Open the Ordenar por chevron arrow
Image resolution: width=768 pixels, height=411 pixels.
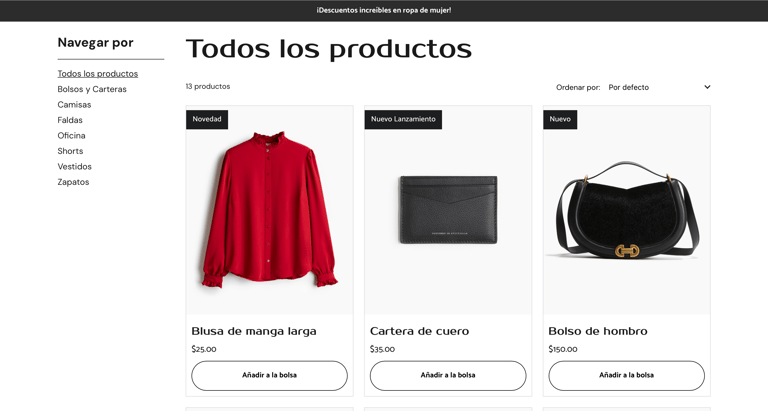(x=707, y=87)
